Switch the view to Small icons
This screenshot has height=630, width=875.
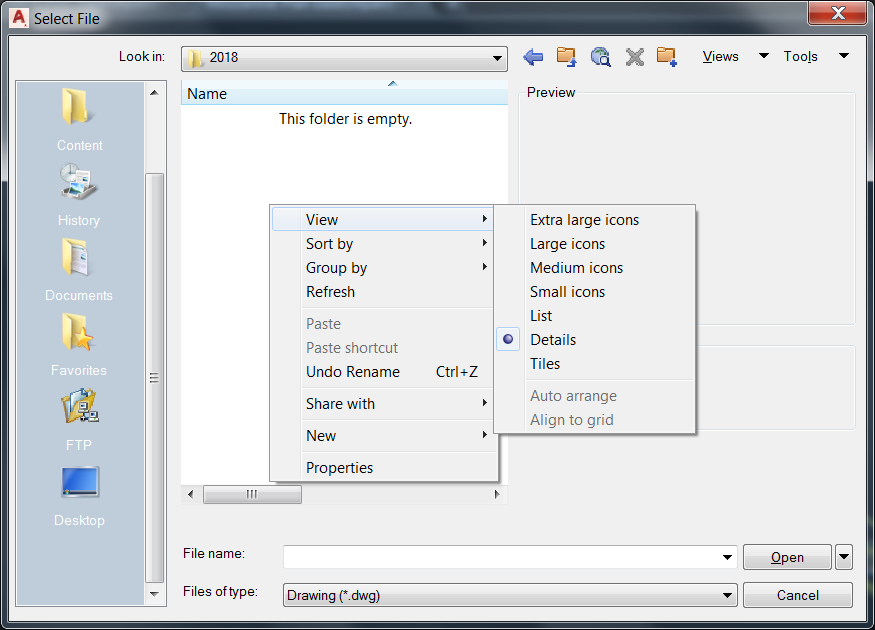click(x=567, y=291)
